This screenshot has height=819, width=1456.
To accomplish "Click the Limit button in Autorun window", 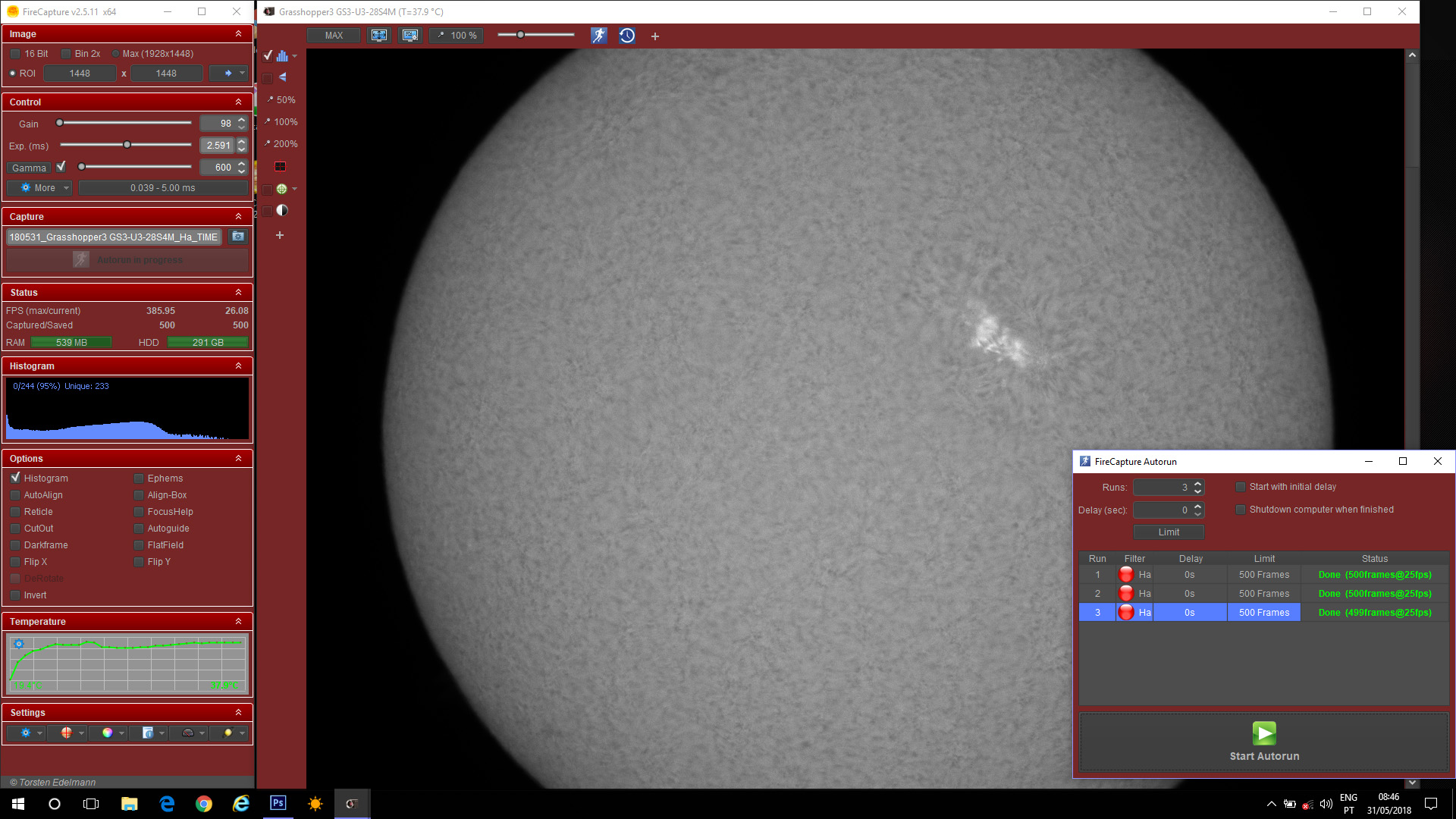I will coord(1169,532).
